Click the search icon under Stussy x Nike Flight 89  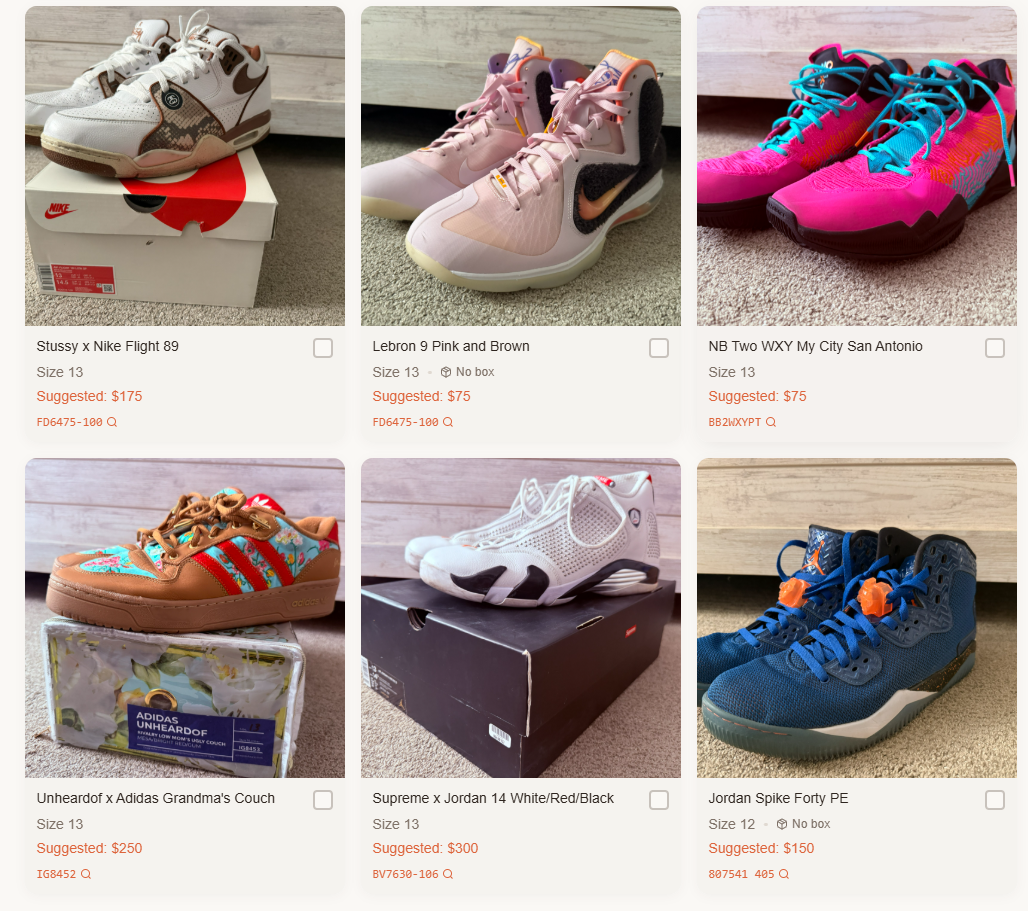112,422
